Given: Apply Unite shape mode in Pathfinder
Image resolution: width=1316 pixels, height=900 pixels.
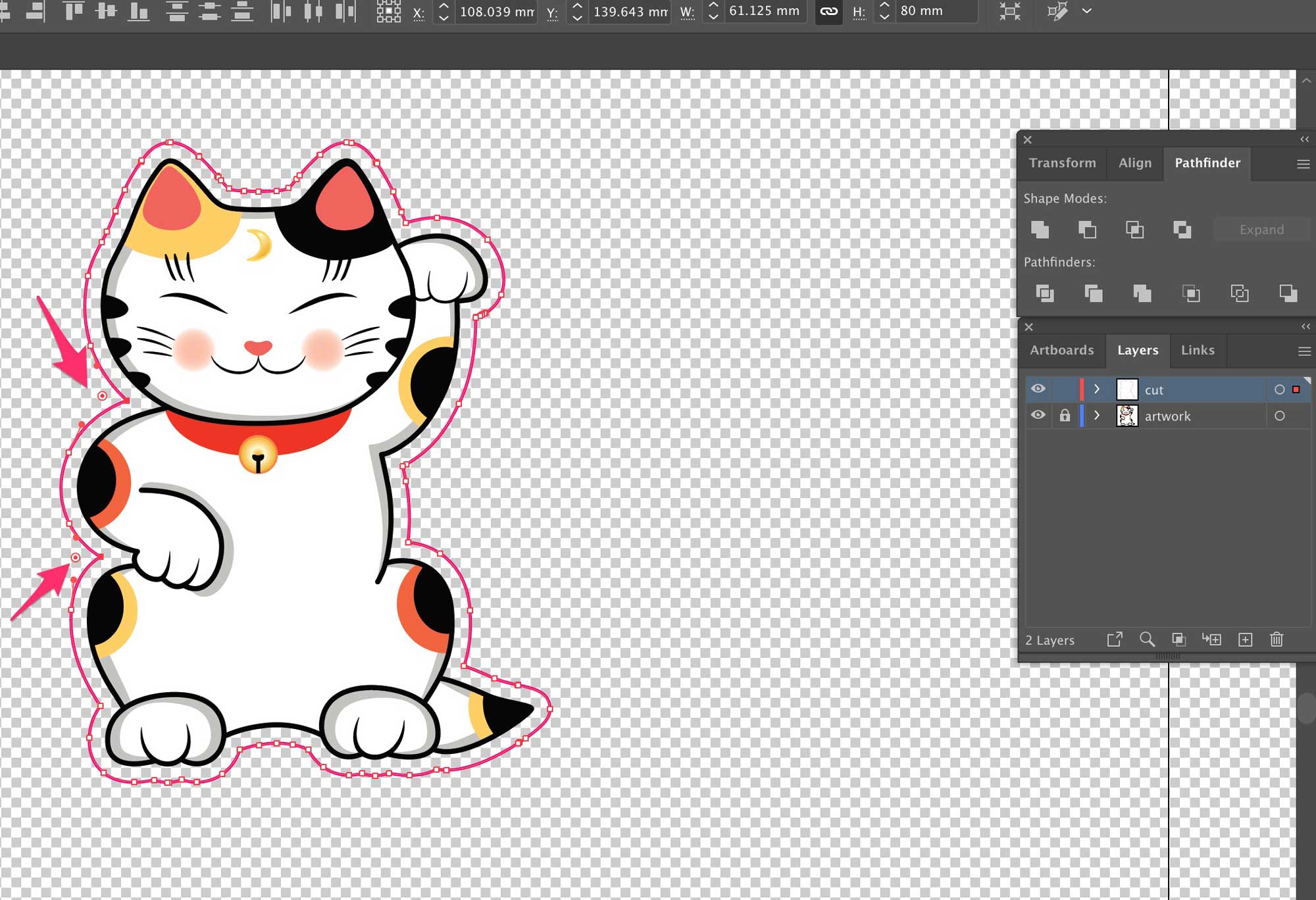Looking at the screenshot, I should point(1040,230).
